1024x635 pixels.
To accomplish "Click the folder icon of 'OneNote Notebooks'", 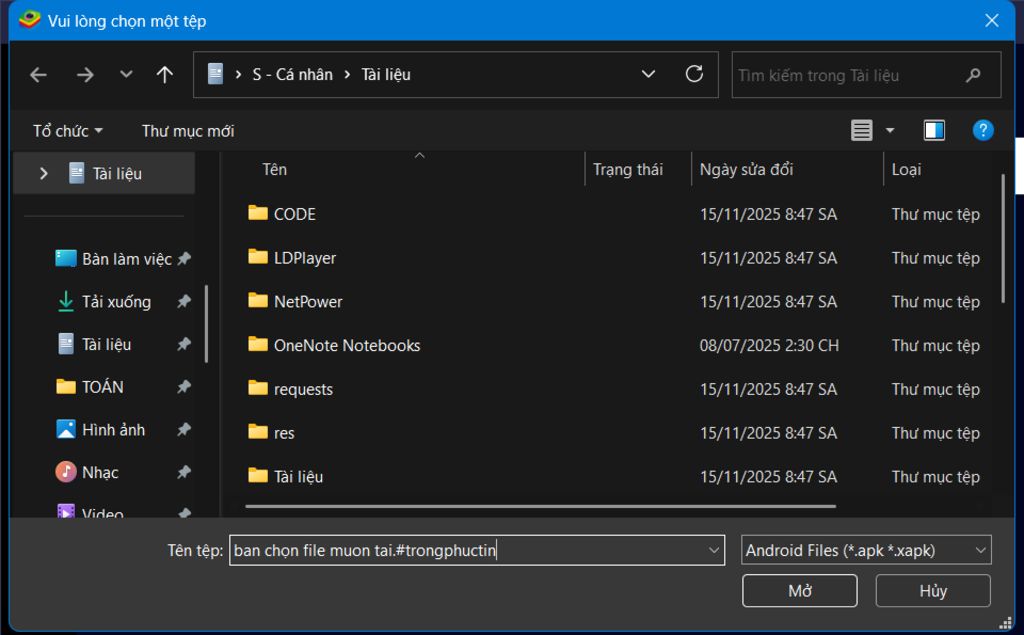I will [x=258, y=344].
